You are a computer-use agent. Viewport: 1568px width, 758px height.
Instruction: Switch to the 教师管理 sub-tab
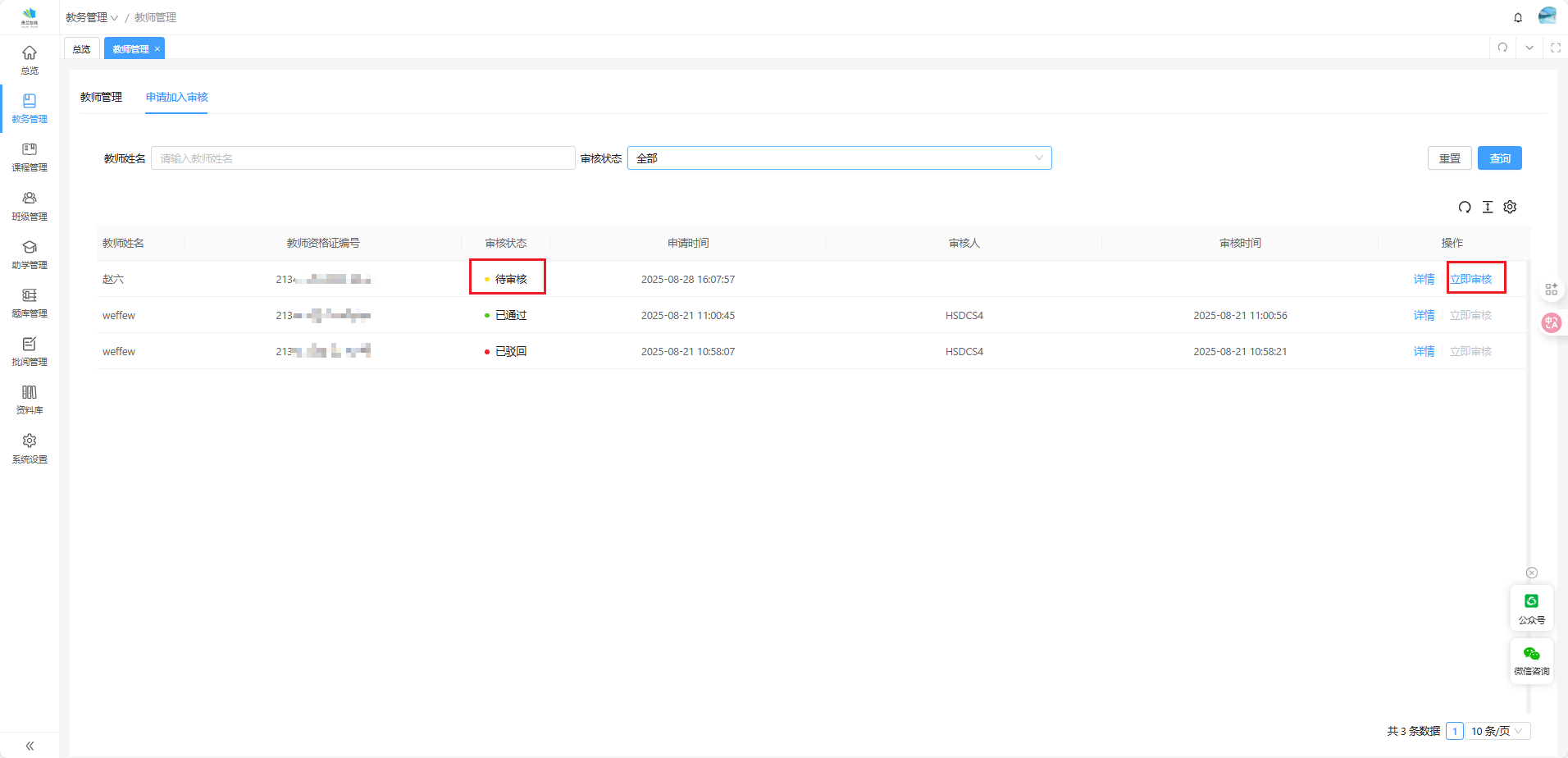click(x=101, y=97)
